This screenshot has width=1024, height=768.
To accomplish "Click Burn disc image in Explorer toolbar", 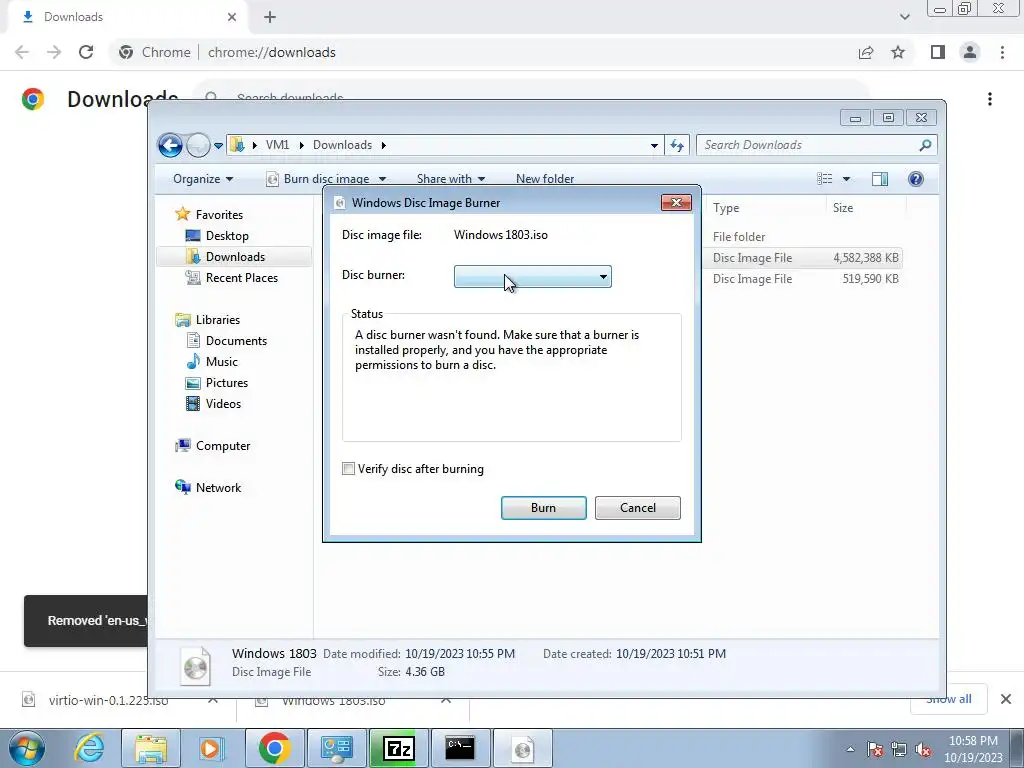I will 318,179.
